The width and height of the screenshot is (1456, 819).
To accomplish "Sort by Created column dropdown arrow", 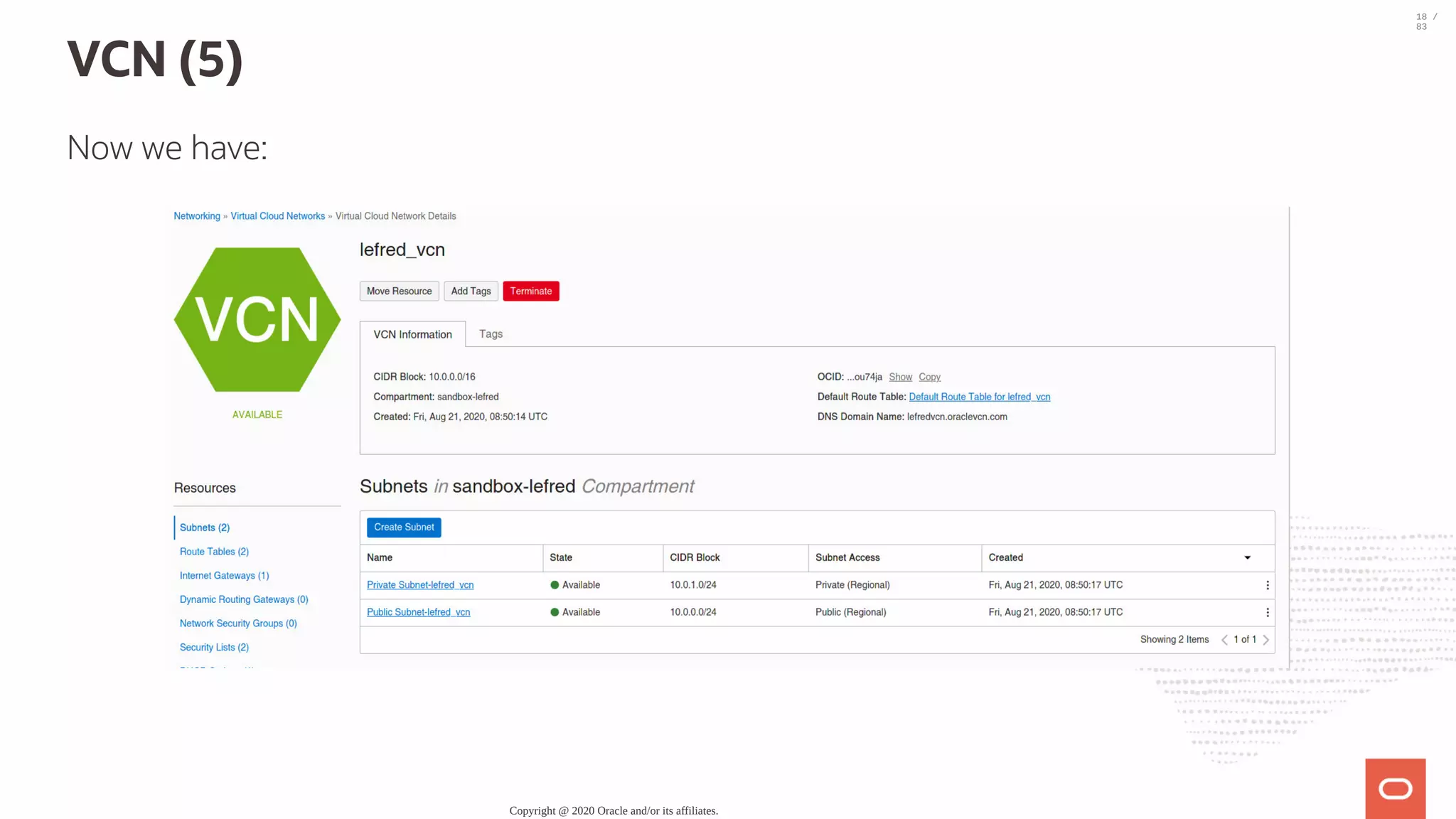I will pyautogui.click(x=1247, y=558).
